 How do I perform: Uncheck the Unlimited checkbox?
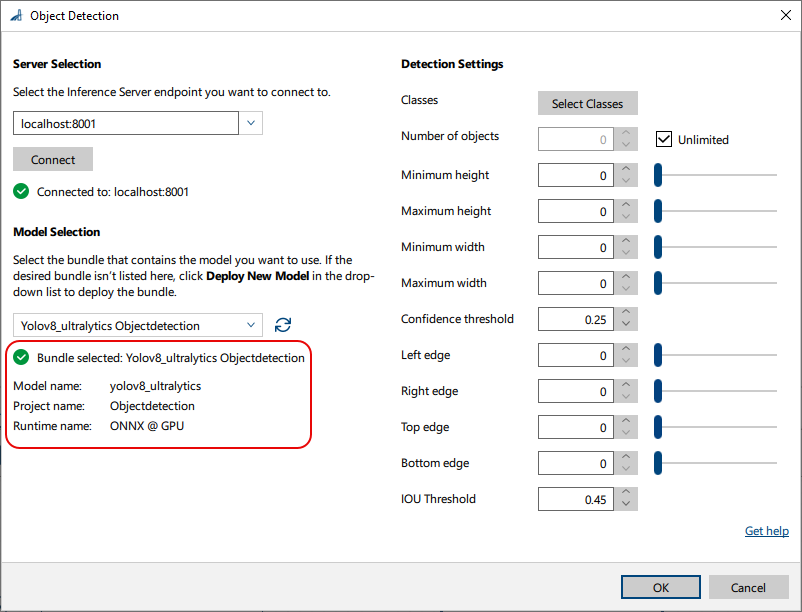(663, 139)
